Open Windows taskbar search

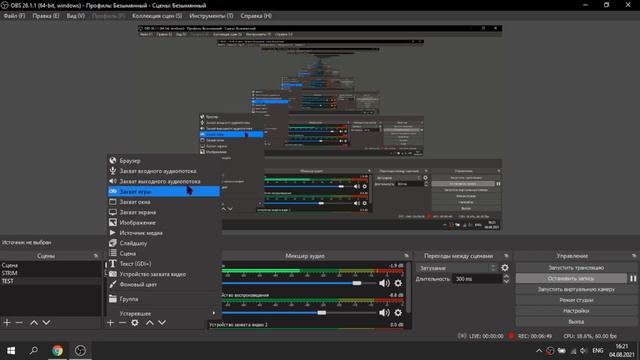pyautogui.click(x=34, y=351)
